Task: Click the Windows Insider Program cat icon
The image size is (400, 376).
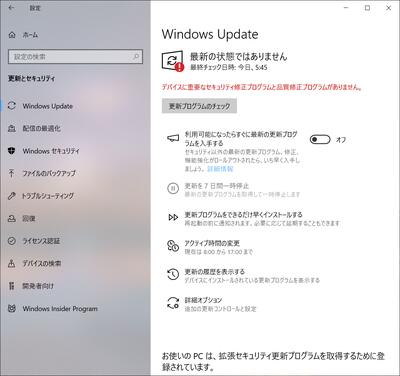Action: 12,308
